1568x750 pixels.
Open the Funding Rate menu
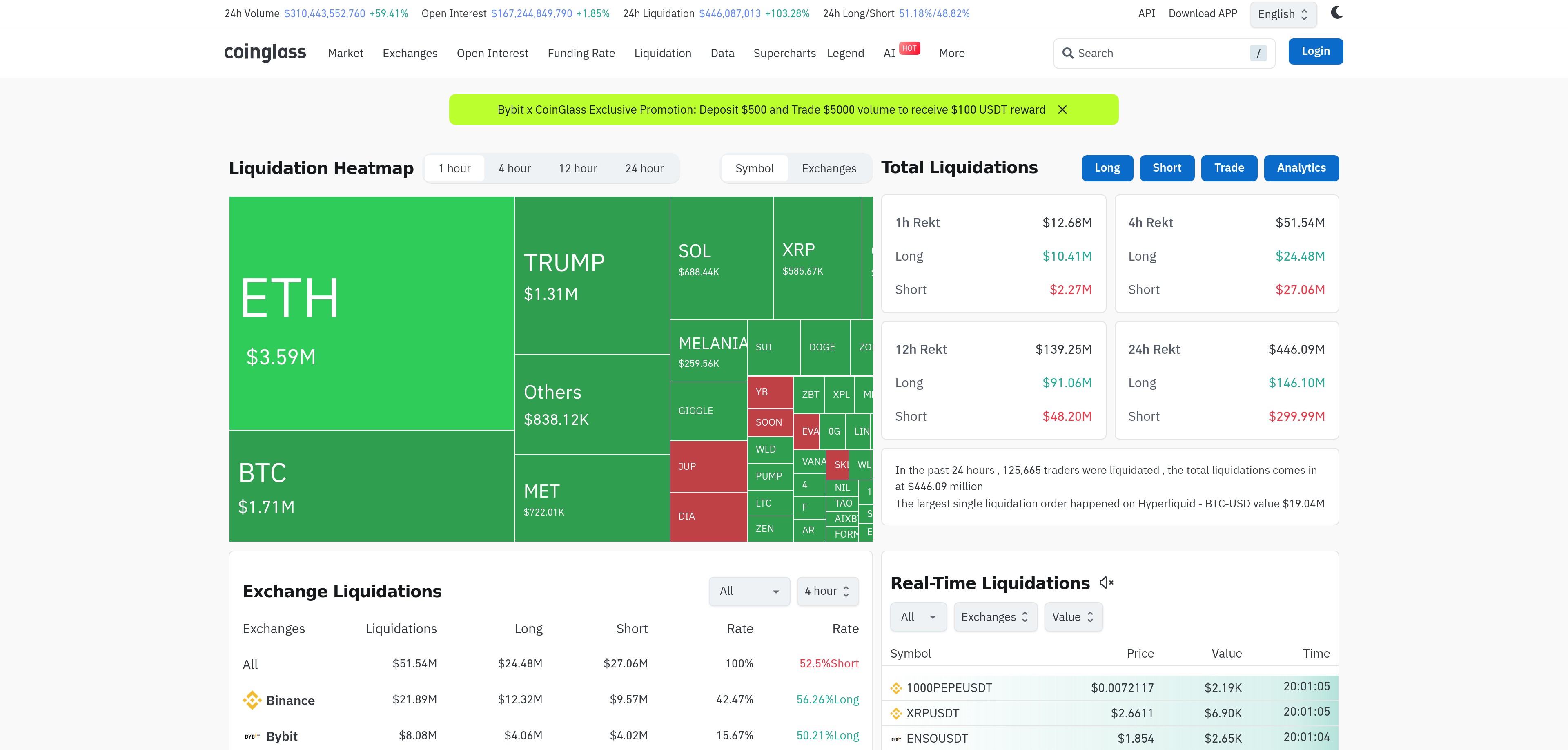point(581,54)
